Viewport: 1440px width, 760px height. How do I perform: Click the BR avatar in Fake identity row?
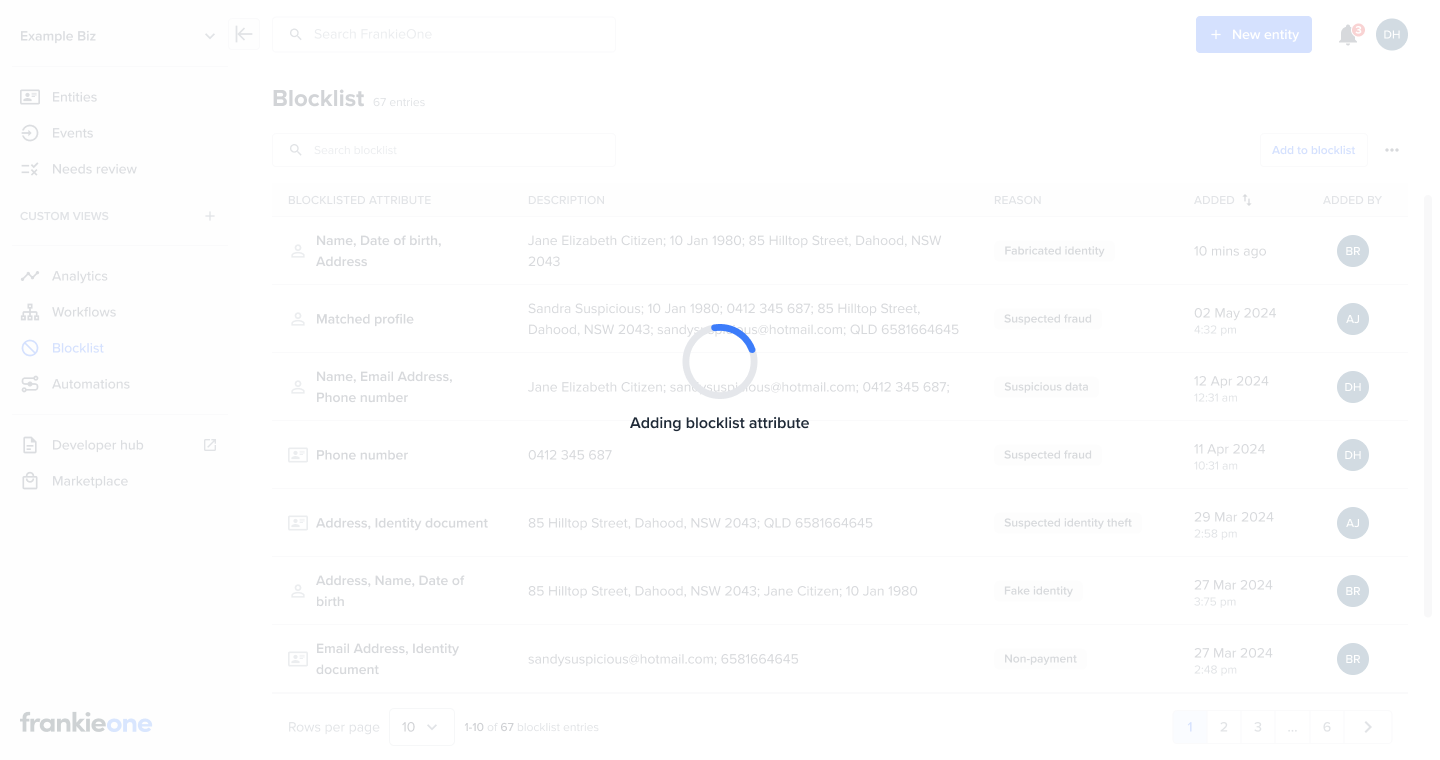tap(1353, 591)
